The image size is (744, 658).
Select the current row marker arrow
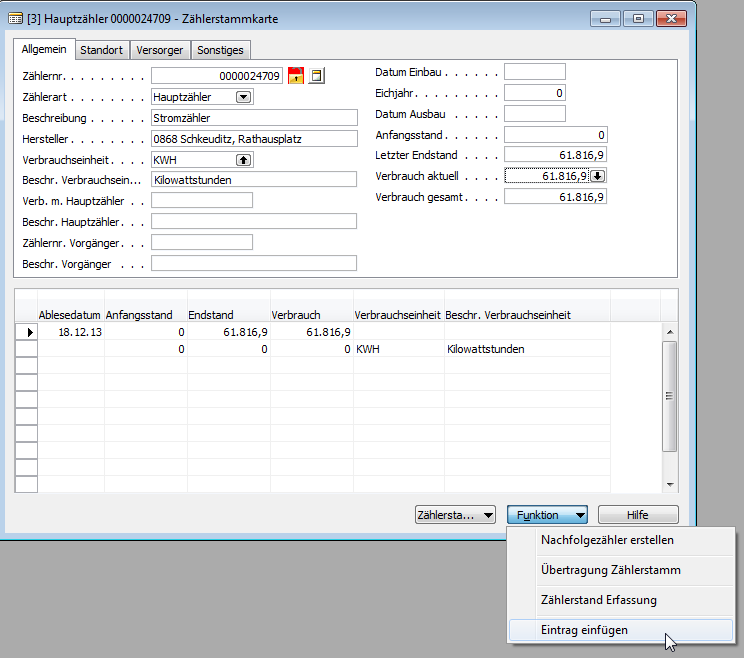click(27, 332)
